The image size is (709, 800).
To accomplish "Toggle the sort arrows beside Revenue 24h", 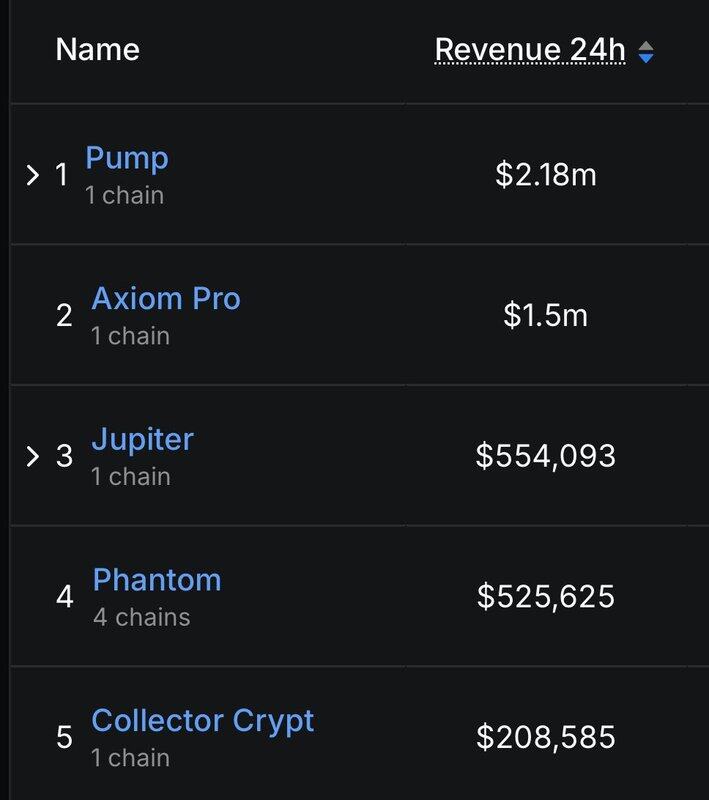I will click(646, 52).
